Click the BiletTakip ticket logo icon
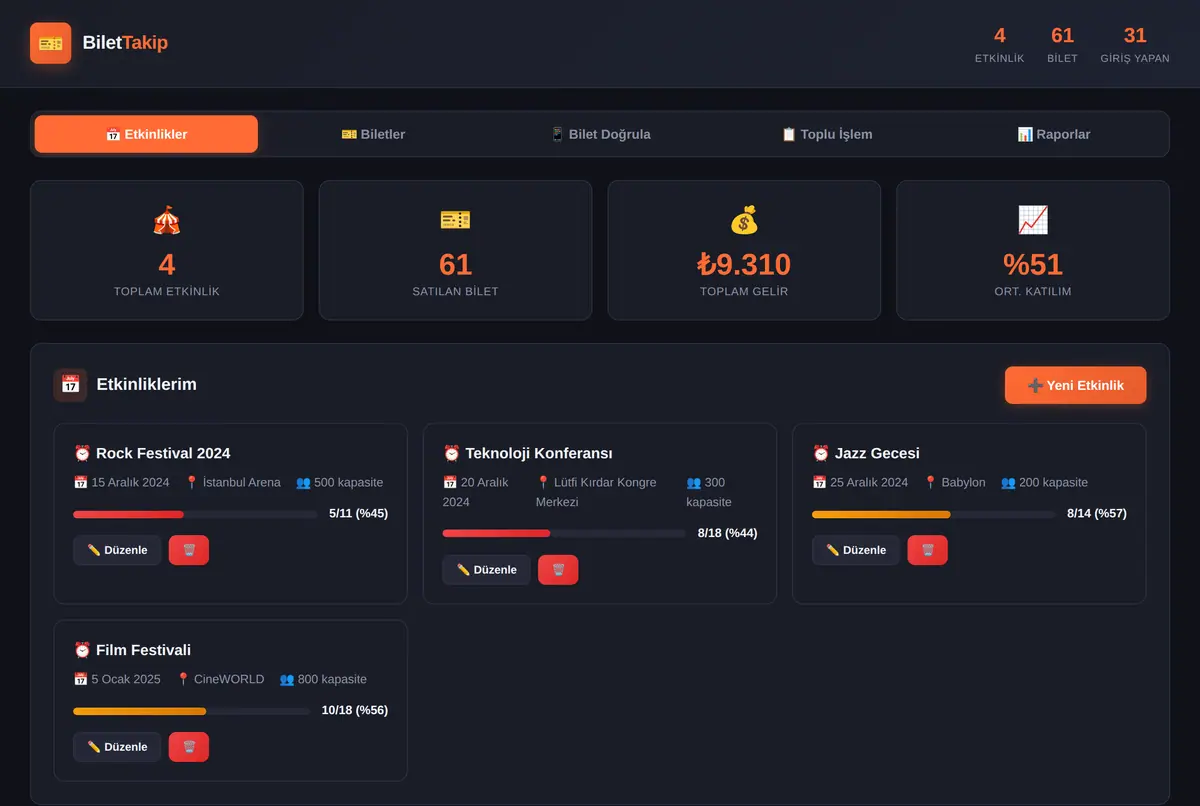 tap(51, 43)
